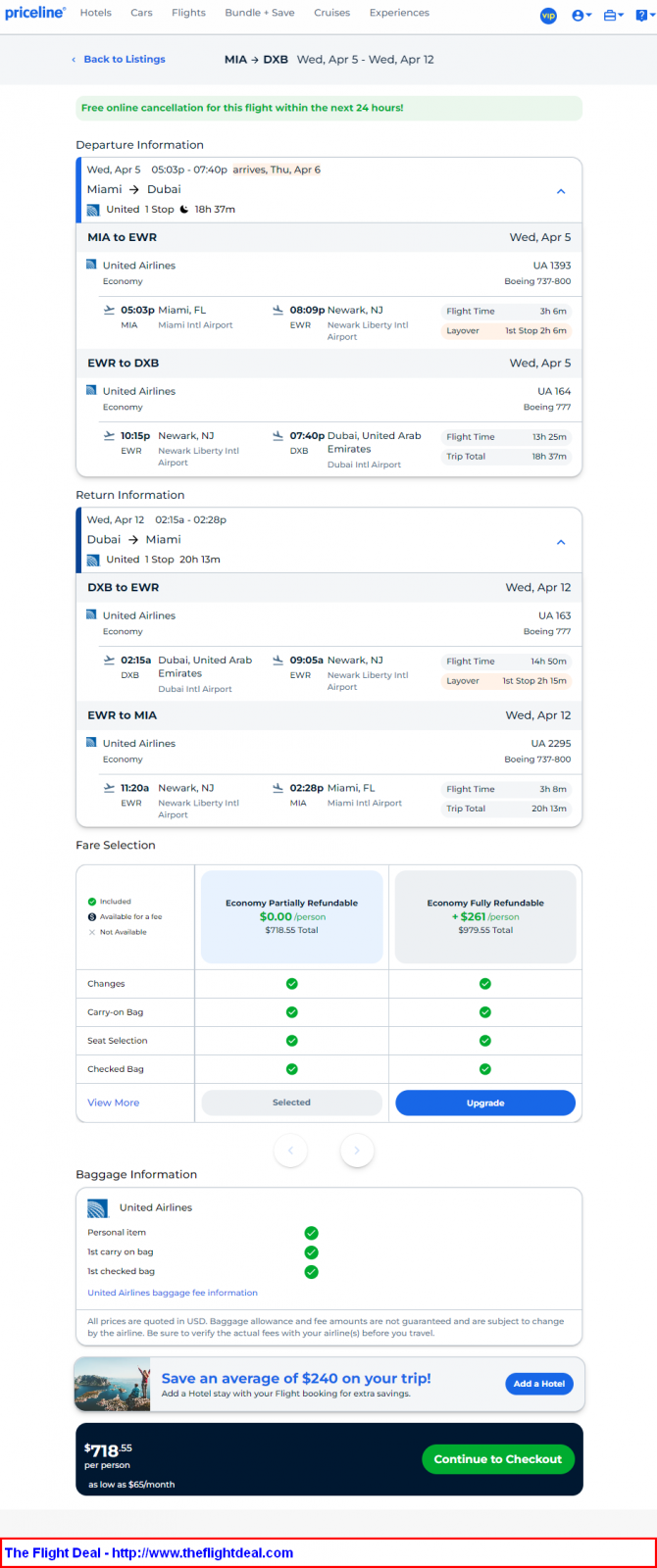Open United Airlines baggage fee information
Screen dimensions: 657x1568
coord(173,1293)
